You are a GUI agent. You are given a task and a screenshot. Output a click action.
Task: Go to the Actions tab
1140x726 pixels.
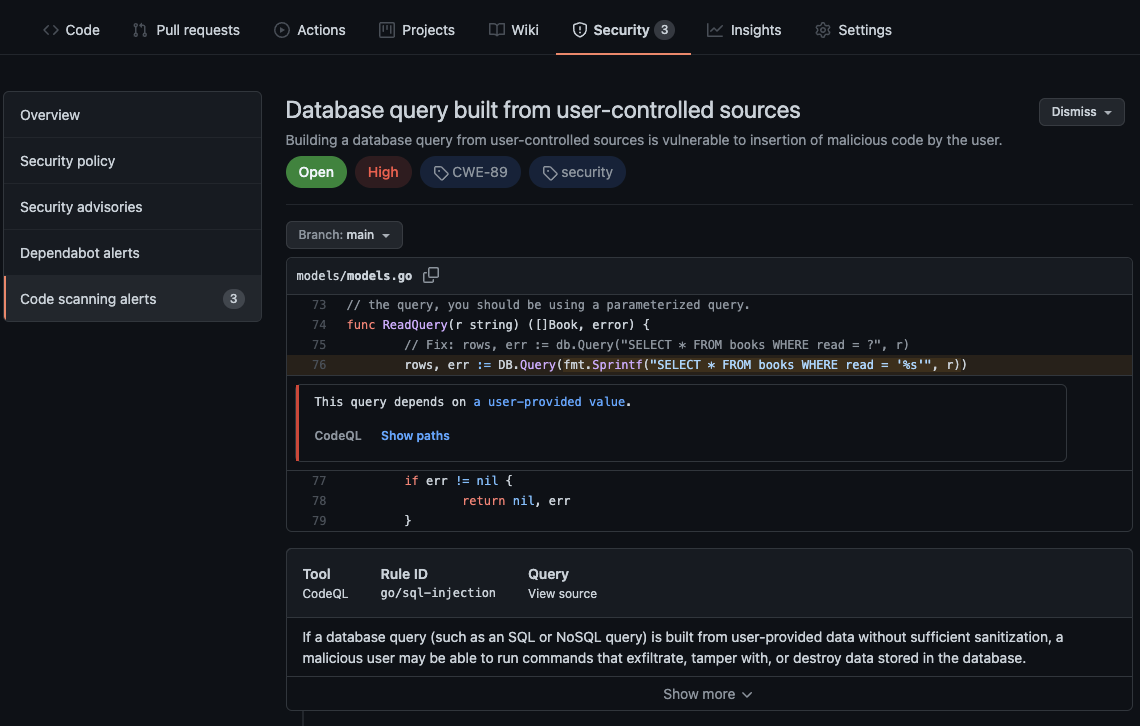coord(310,30)
